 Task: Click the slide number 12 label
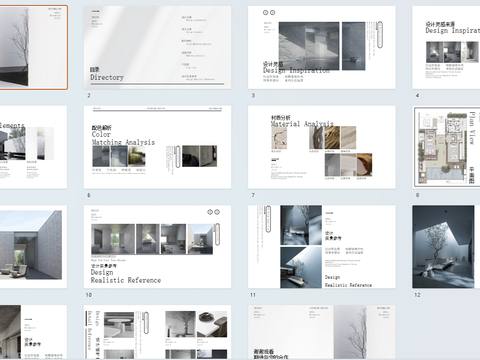pos(417,295)
